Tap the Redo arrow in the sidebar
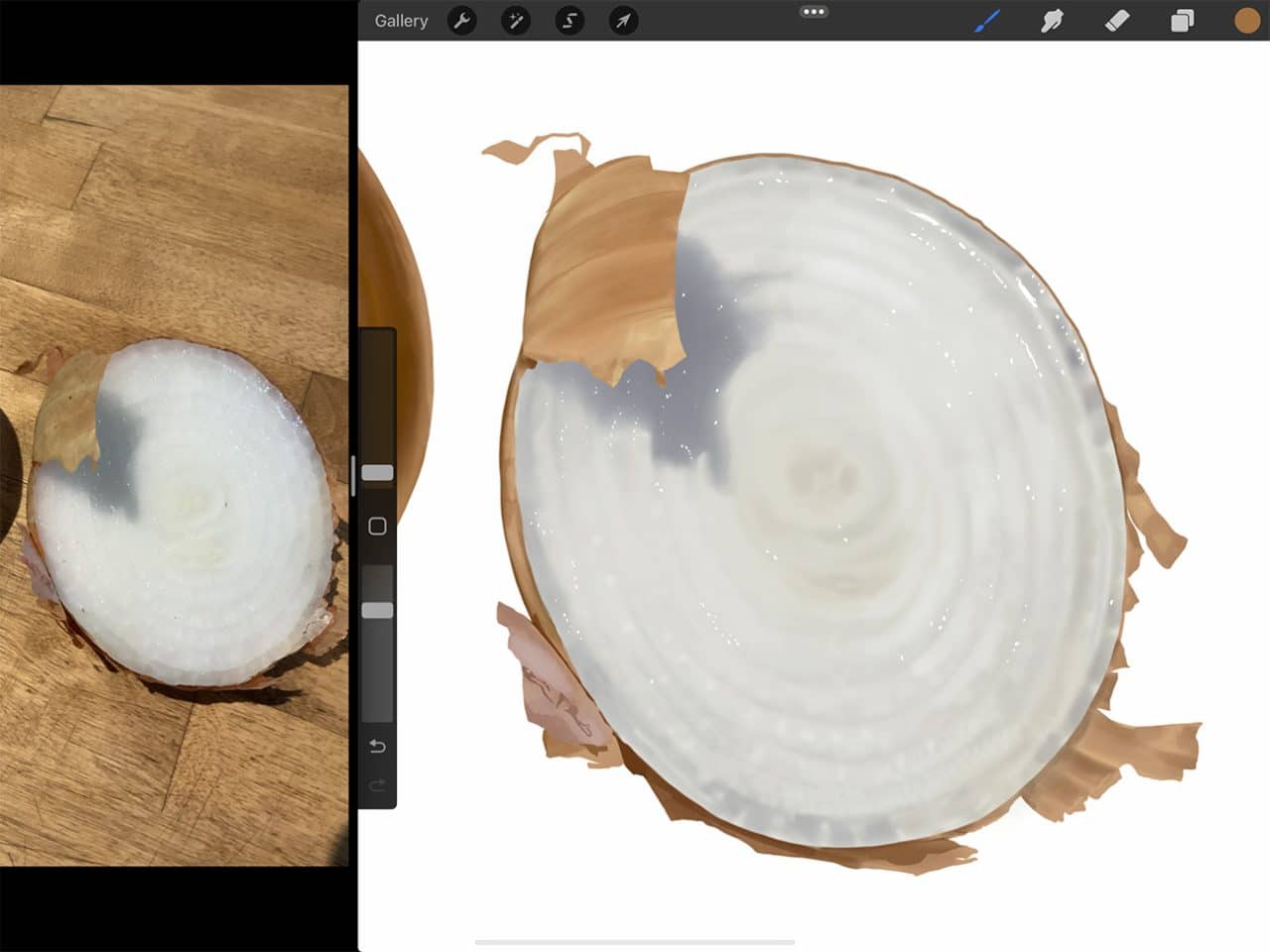The width and height of the screenshot is (1270, 952). pyautogui.click(x=377, y=784)
